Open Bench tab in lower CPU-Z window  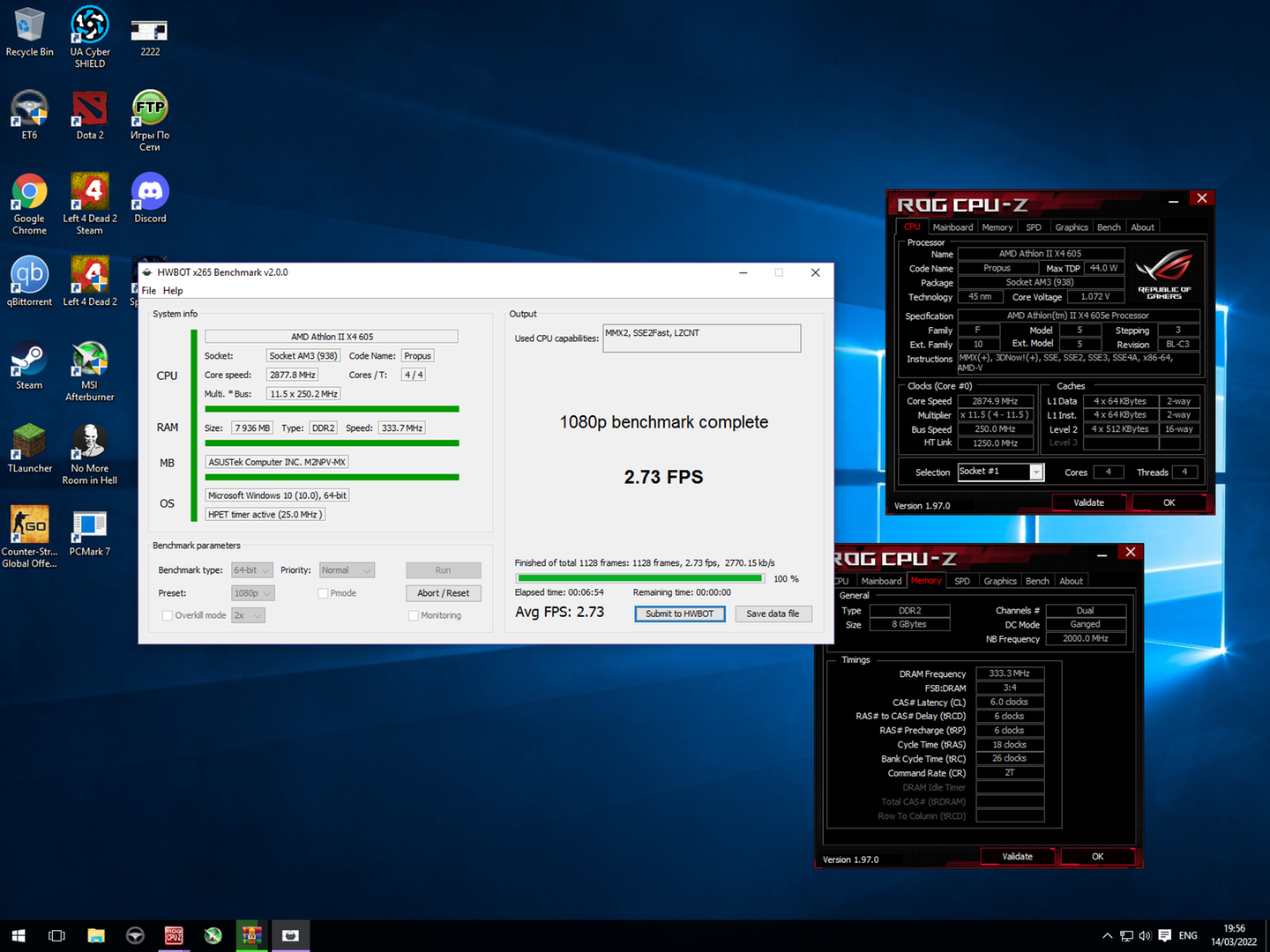click(x=1037, y=581)
